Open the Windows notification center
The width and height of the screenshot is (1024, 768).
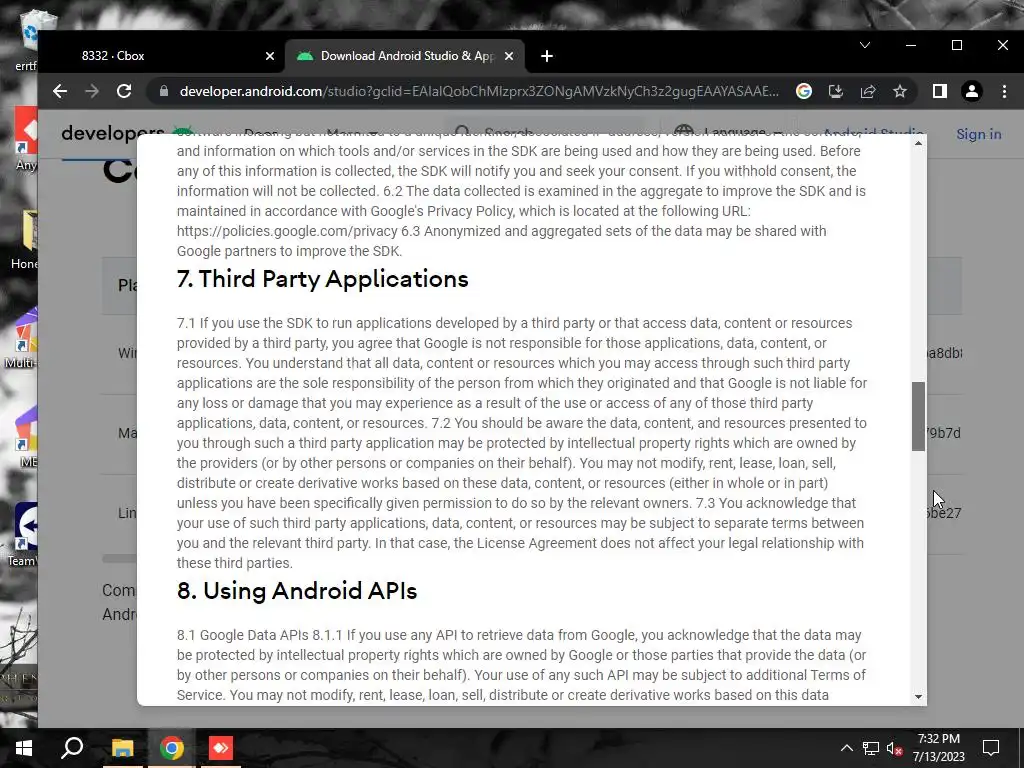point(991,748)
